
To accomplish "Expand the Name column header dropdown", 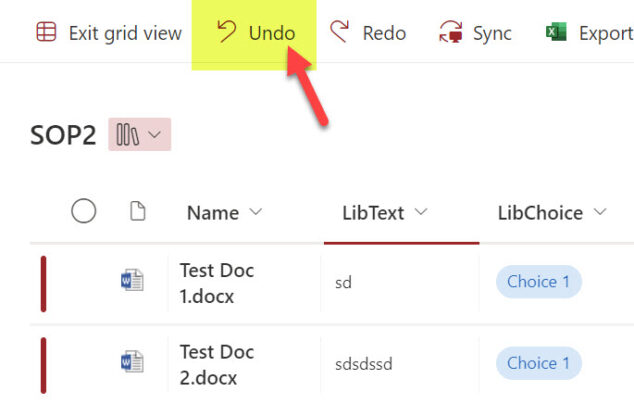I will [x=256, y=212].
